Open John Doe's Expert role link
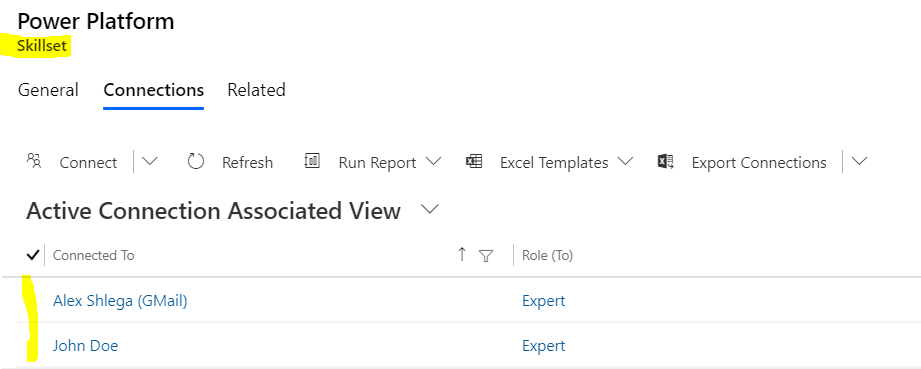The height and width of the screenshot is (369, 921). 543,345
